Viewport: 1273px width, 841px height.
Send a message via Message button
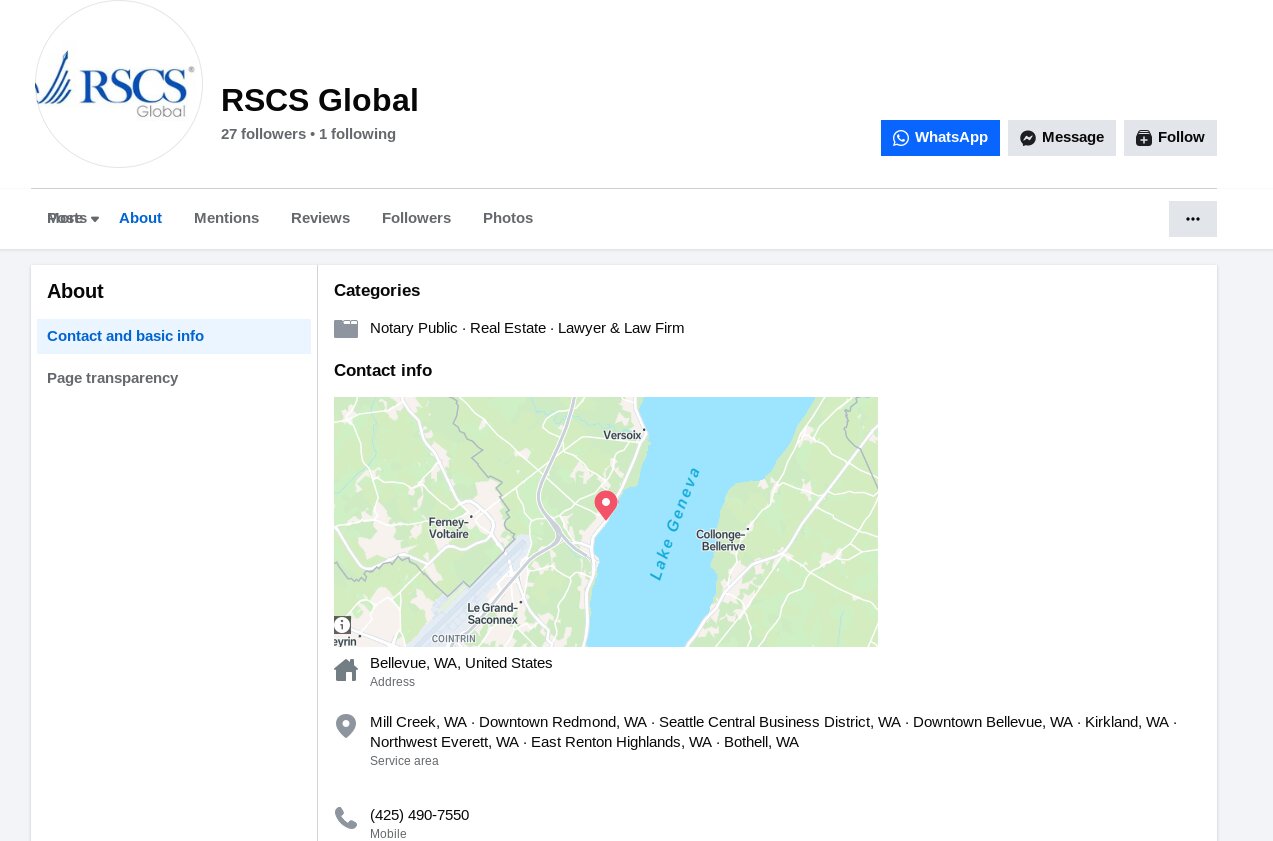pos(1062,138)
